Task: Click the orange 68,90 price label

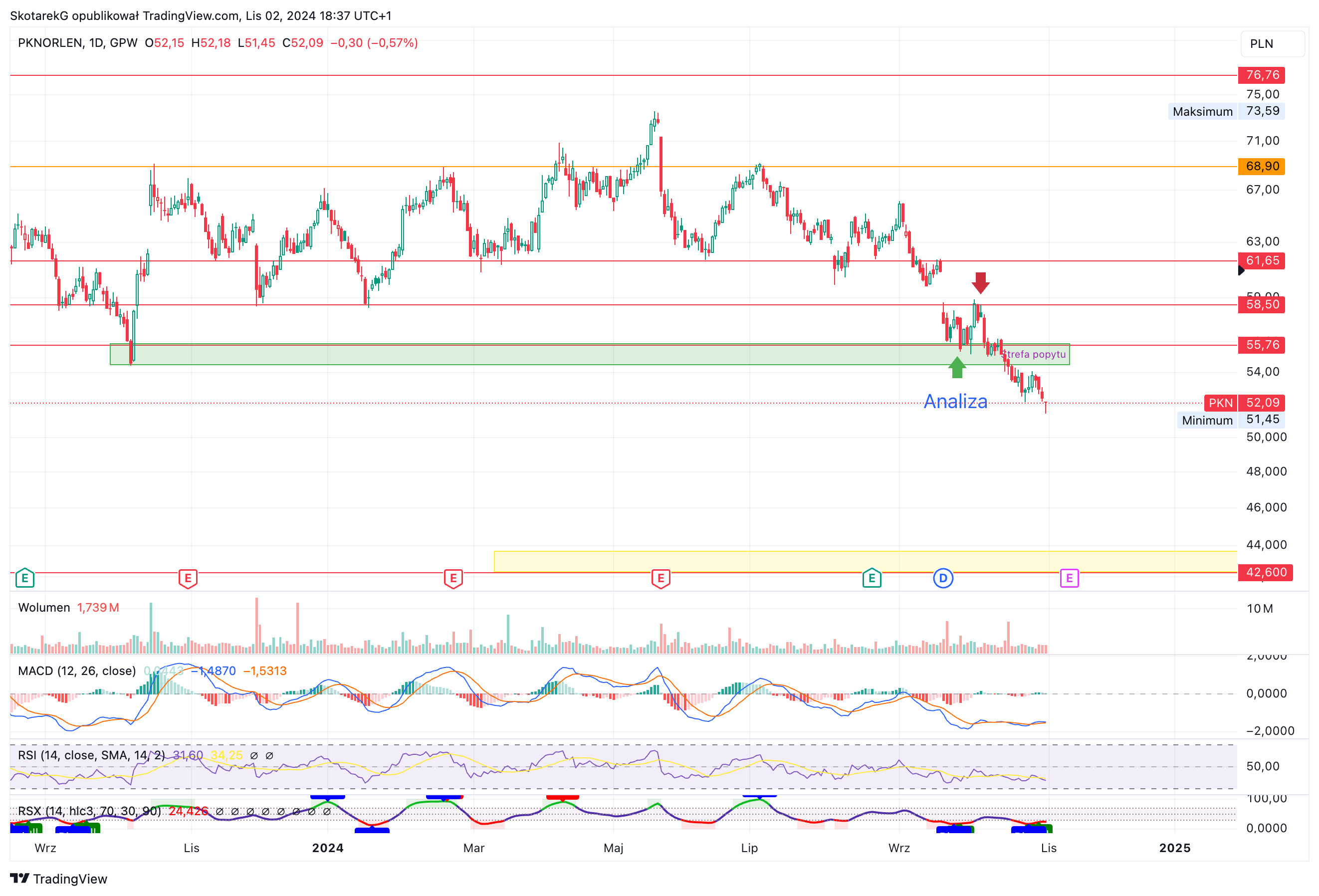Action: pos(1261,166)
